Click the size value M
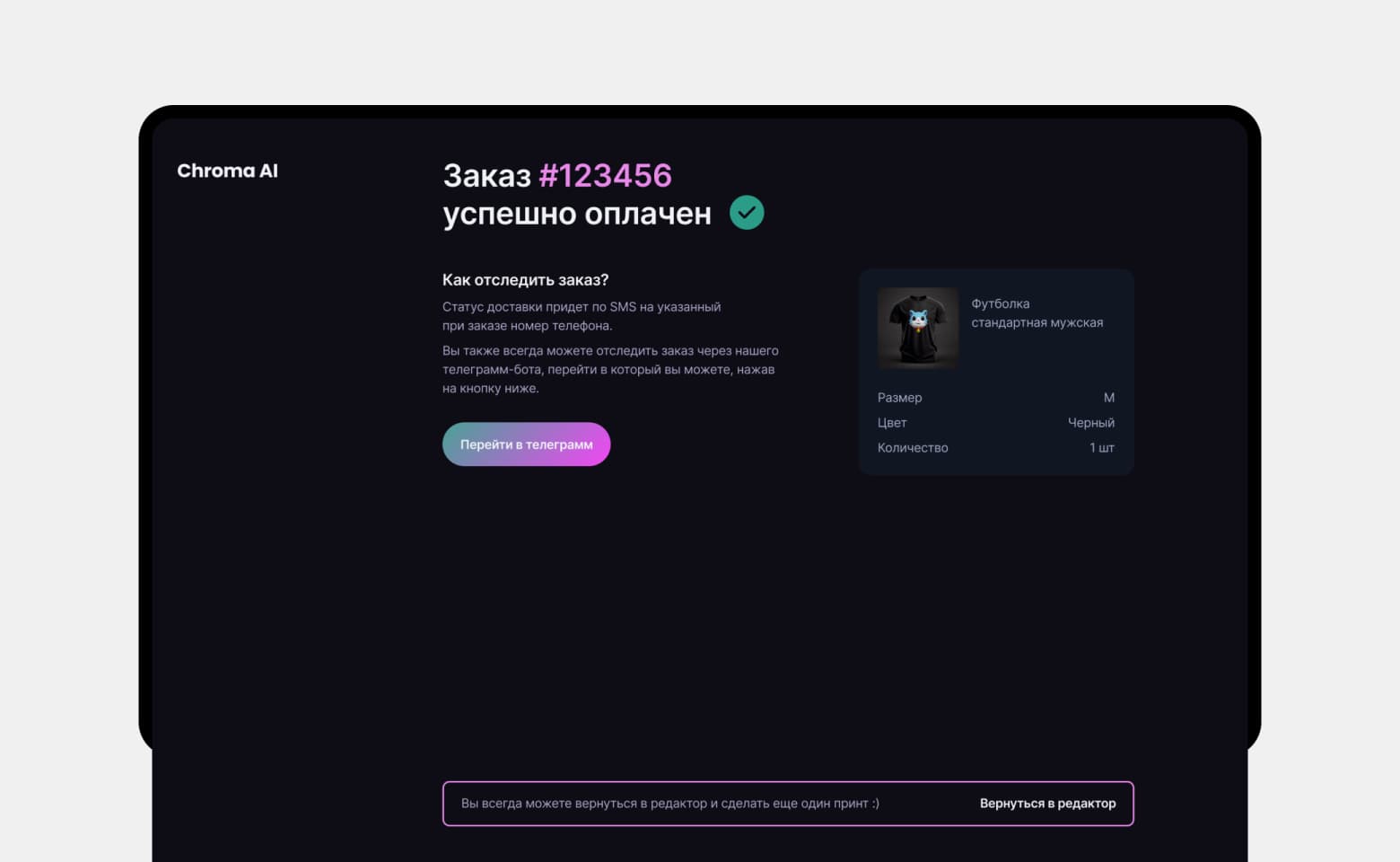 click(x=1108, y=398)
